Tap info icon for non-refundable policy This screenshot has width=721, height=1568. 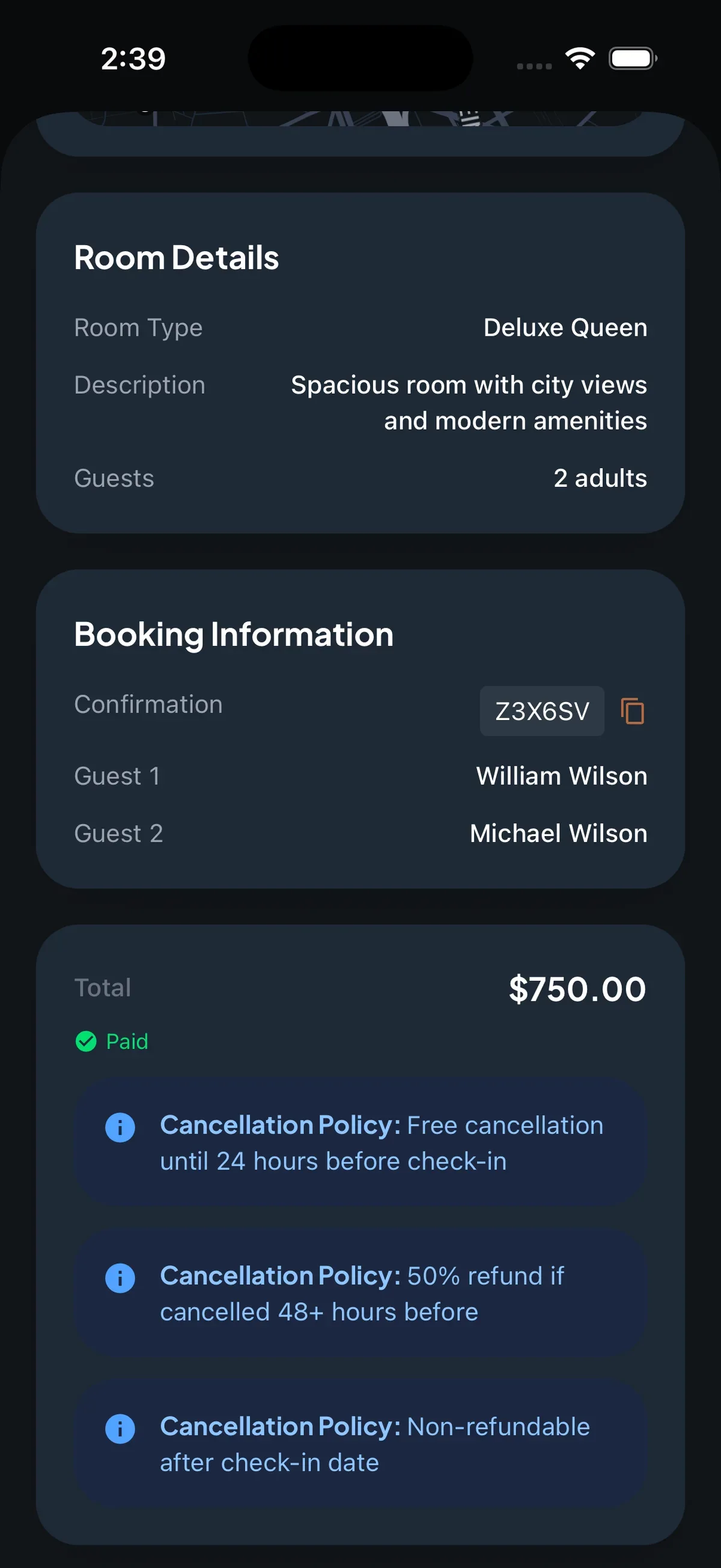tap(120, 1429)
